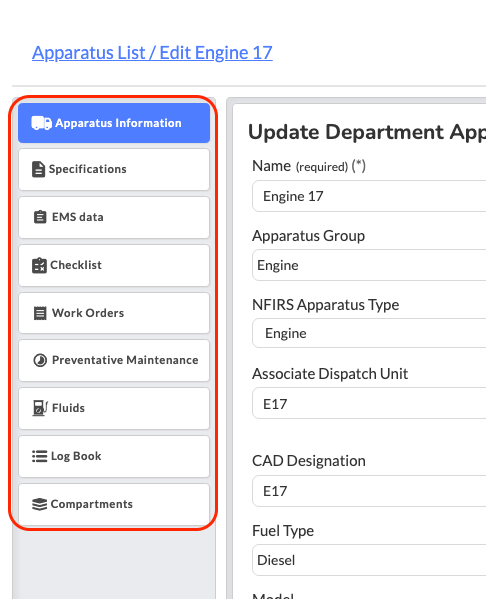This screenshot has width=486, height=599.
Task: Click the Associate Dispatch Unit label
Action: [x=330, y=374]
